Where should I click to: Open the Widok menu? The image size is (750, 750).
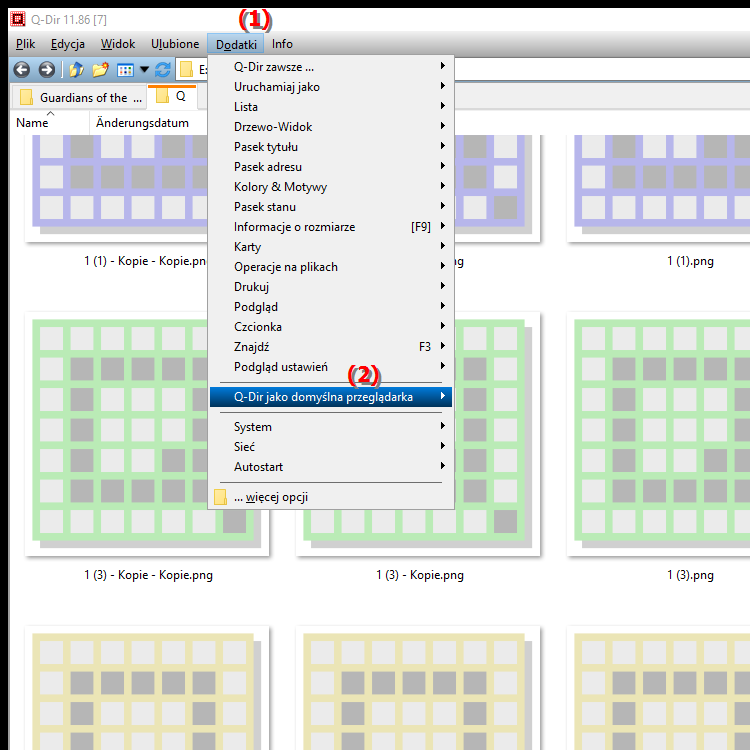click(118, 44)
